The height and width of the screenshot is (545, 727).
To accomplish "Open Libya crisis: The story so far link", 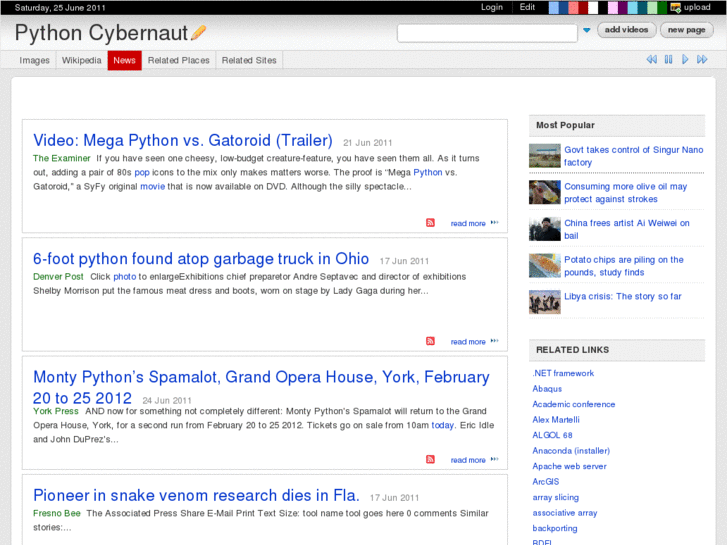I will point(623,296).
